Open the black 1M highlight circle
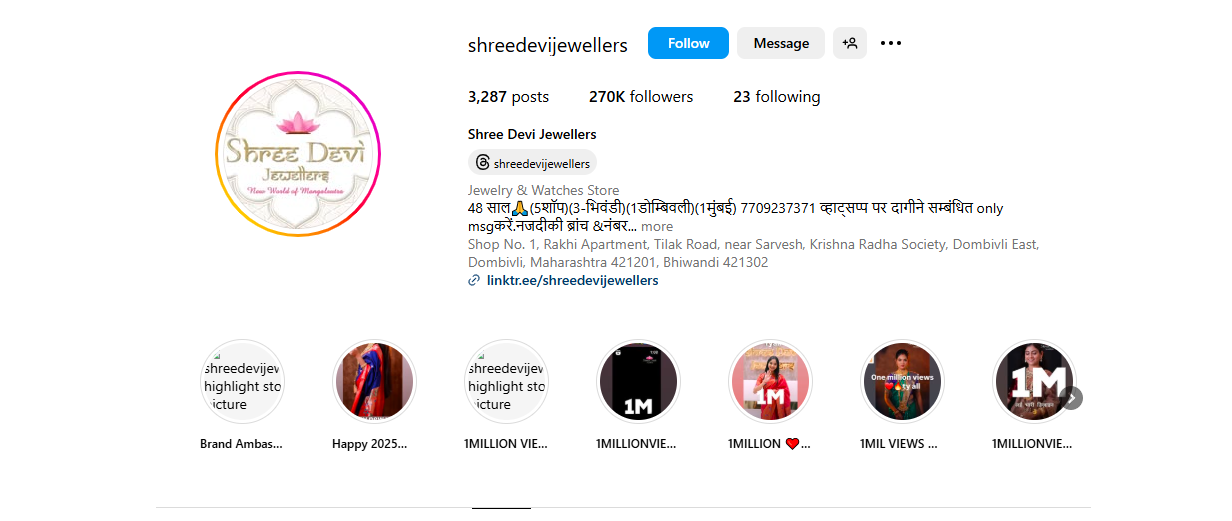The height and width of the screenshot is (521, 1232). 638,382
